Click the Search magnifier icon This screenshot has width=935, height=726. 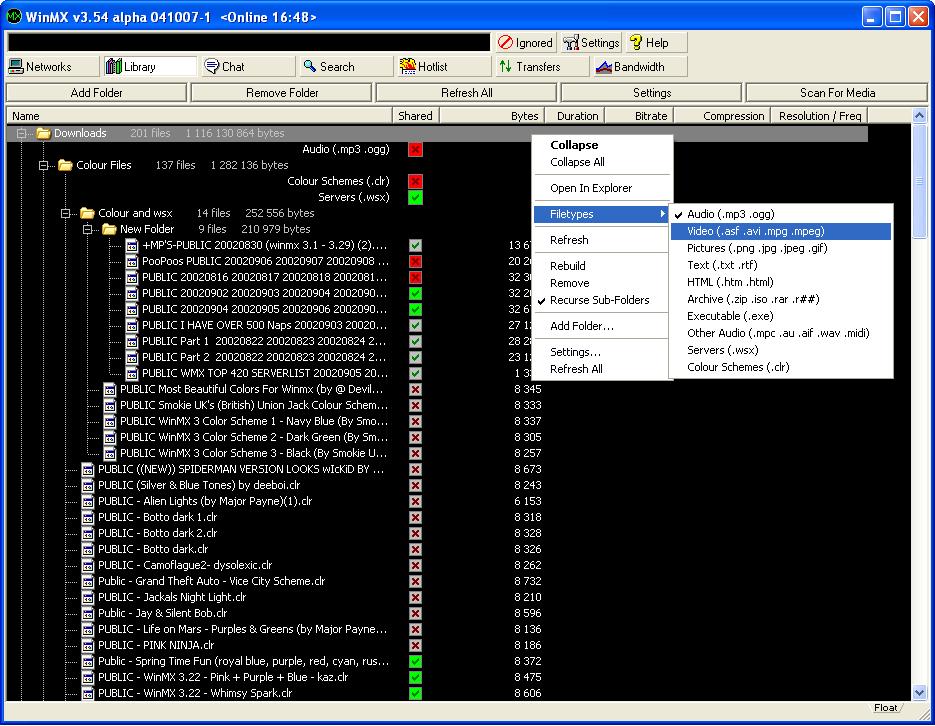[309, 66]
